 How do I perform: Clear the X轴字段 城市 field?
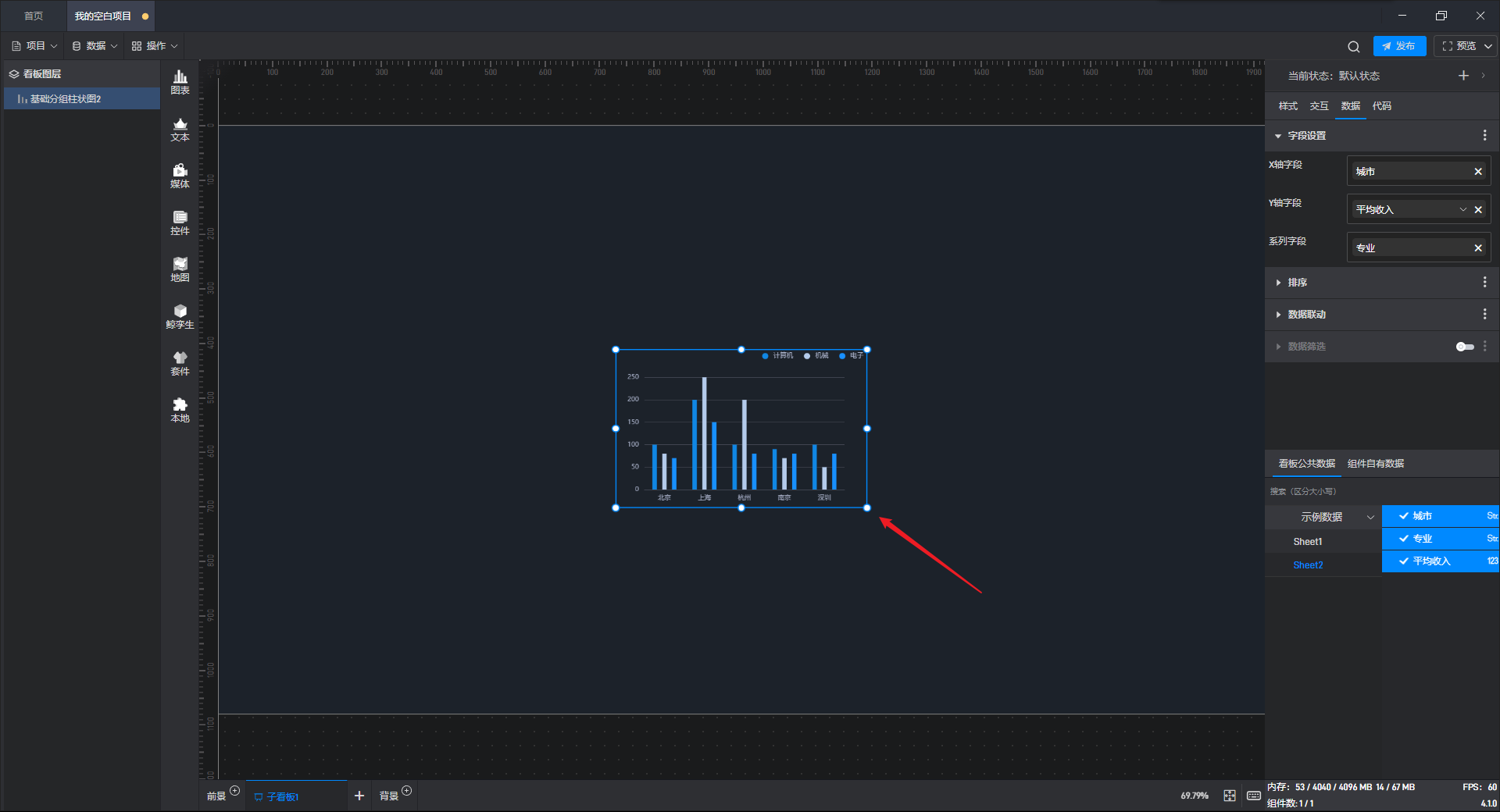1478,172
